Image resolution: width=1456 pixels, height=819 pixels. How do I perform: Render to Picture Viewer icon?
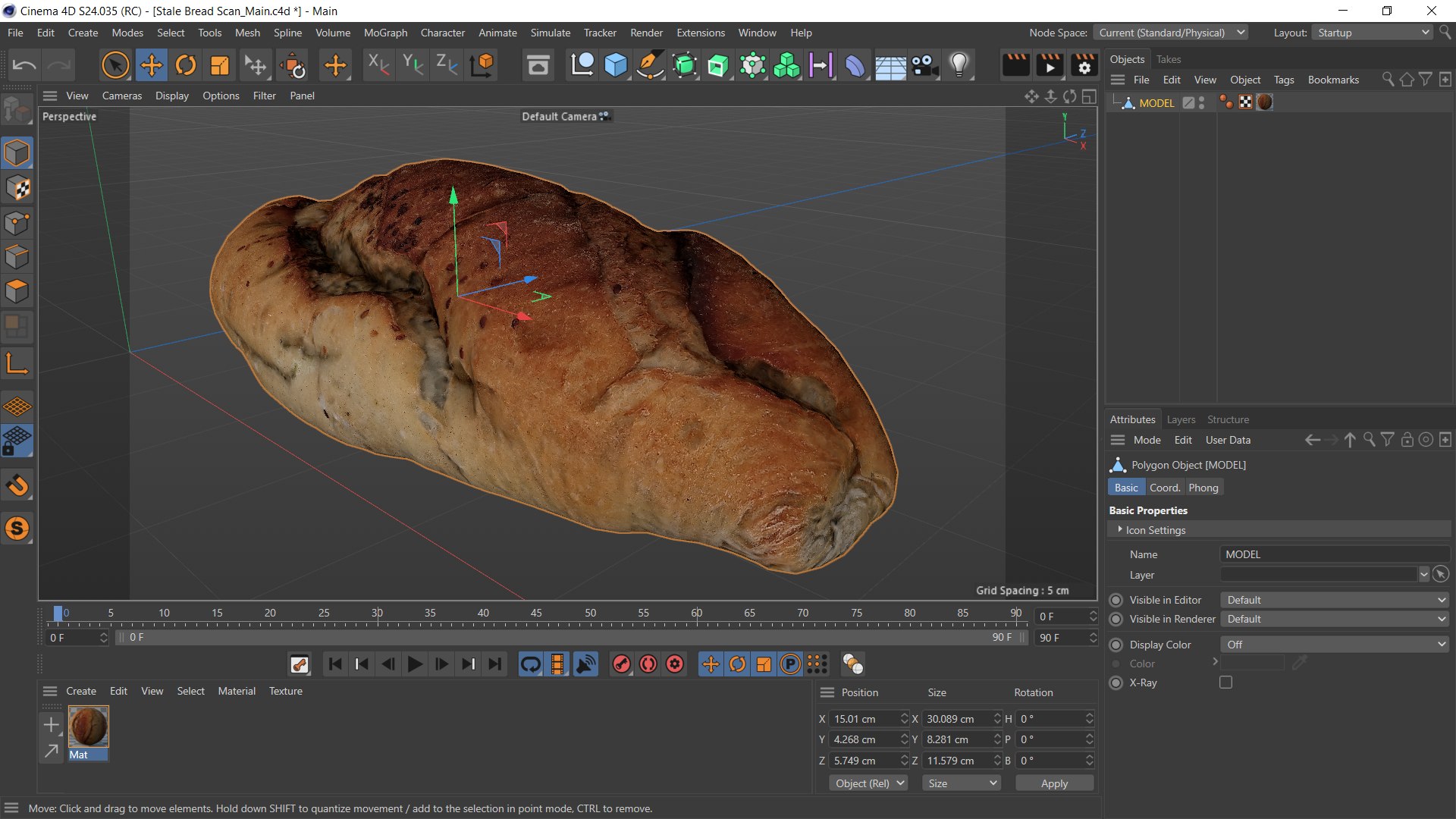1050,66
